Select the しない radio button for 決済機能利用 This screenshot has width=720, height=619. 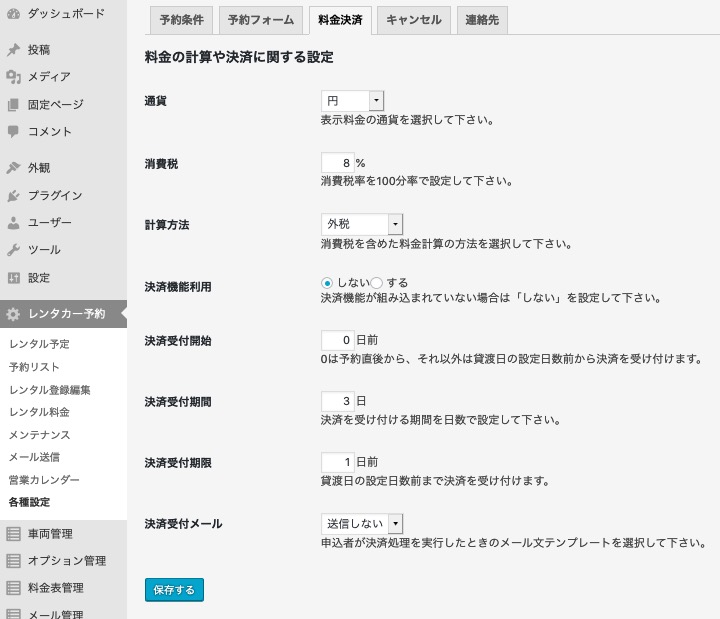coord(327,283)
